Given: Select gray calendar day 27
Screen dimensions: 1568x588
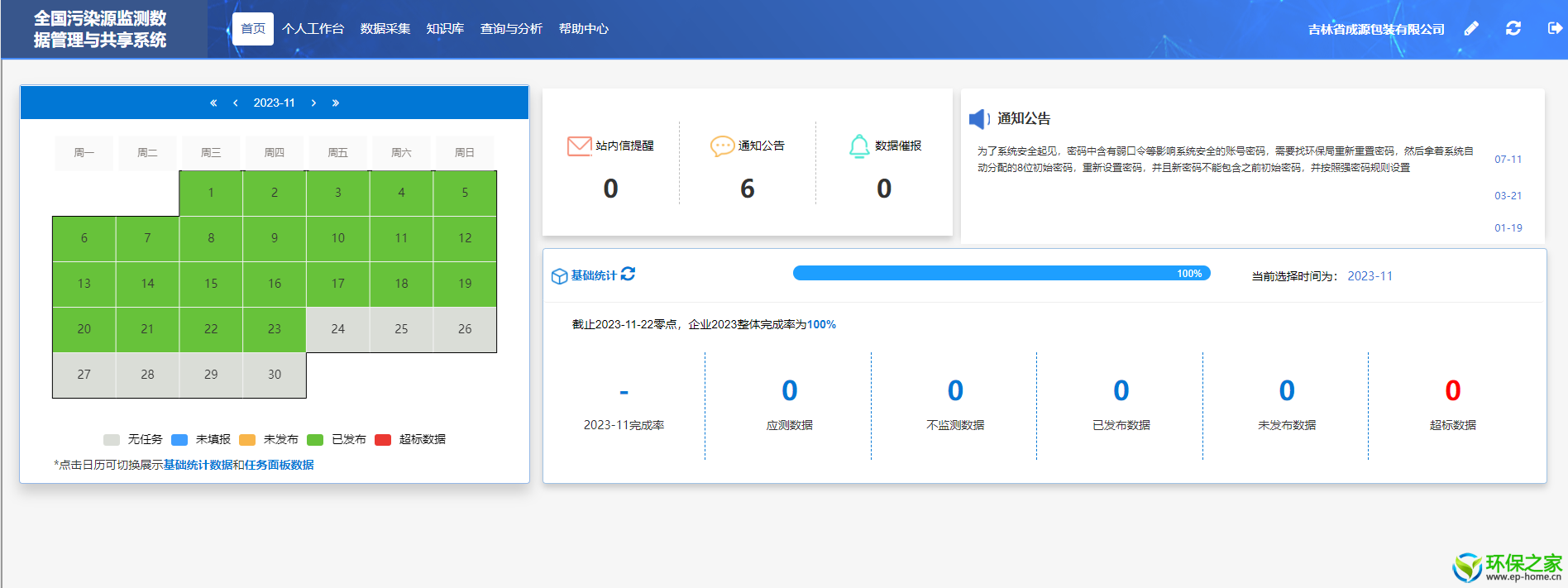Looking at the screenshot, I should (x=84, y=375).
